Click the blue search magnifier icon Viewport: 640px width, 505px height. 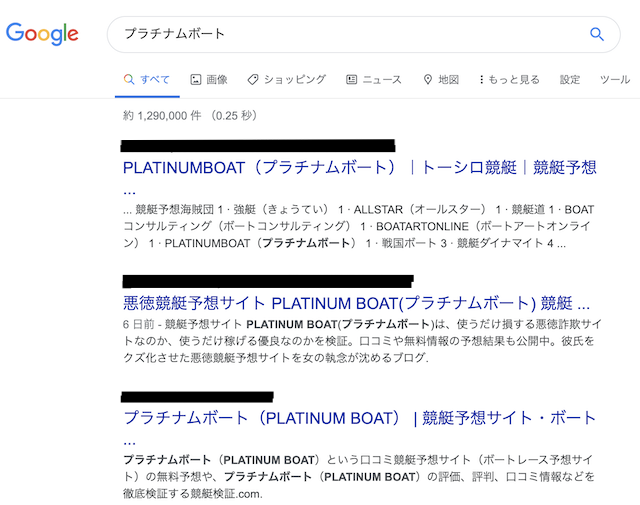[x=597, y=34]
